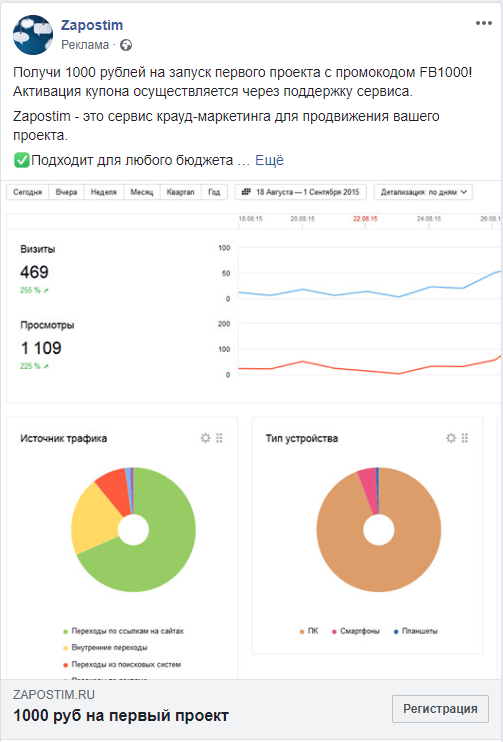
Task: Toggle the Внутренние переходы legend item
Action: point(105,647)
